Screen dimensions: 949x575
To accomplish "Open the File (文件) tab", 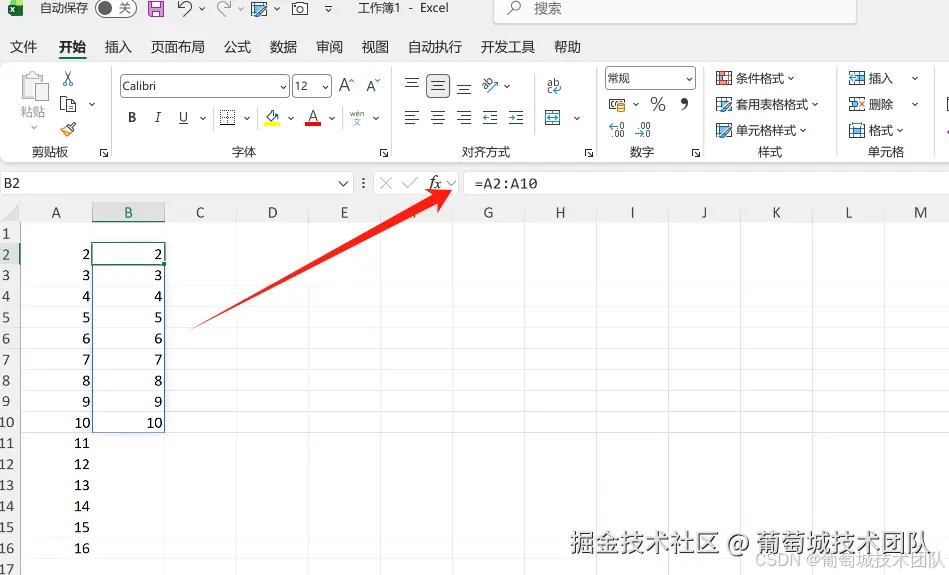I will 24,47.
